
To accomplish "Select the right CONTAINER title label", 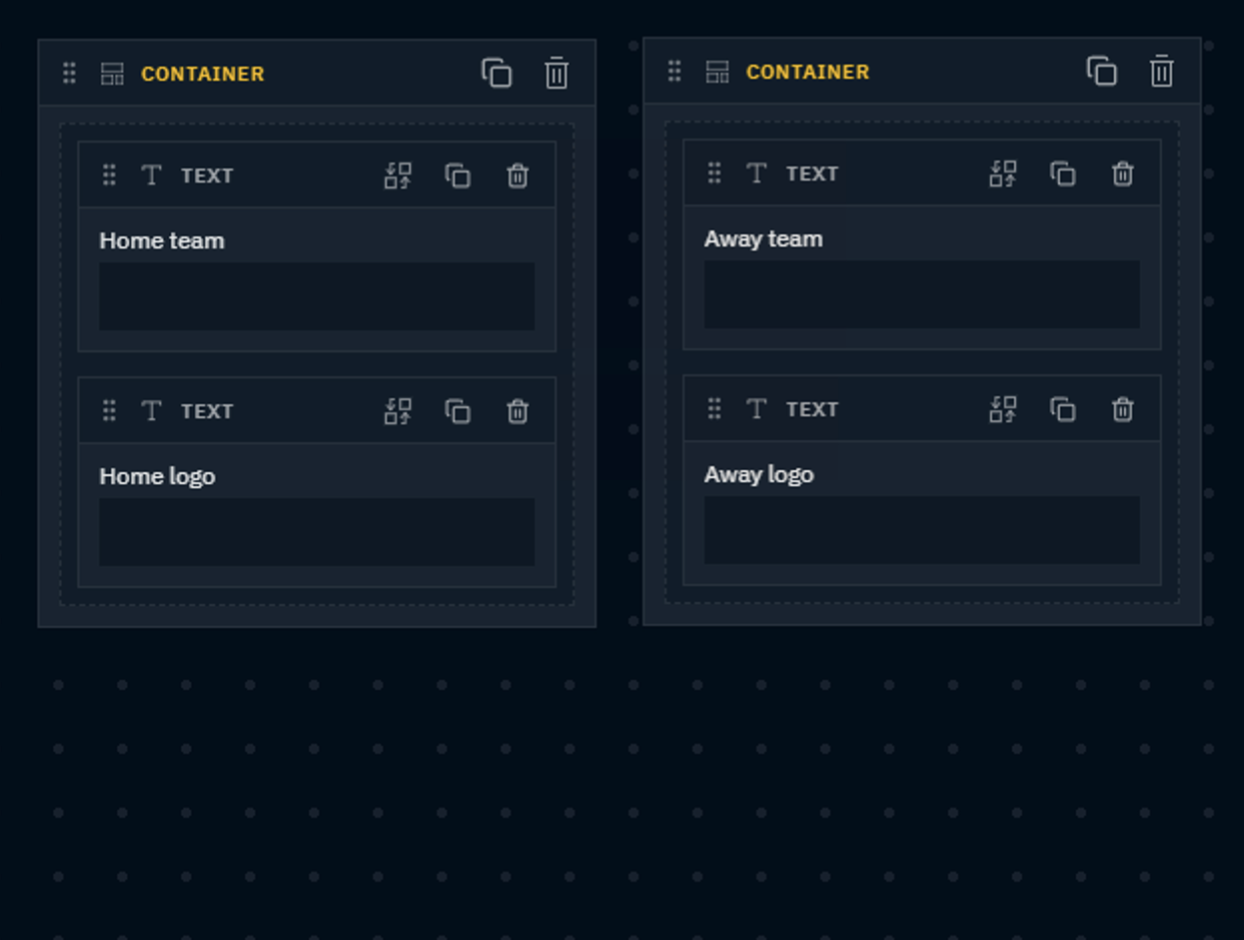I will [808, 72].
